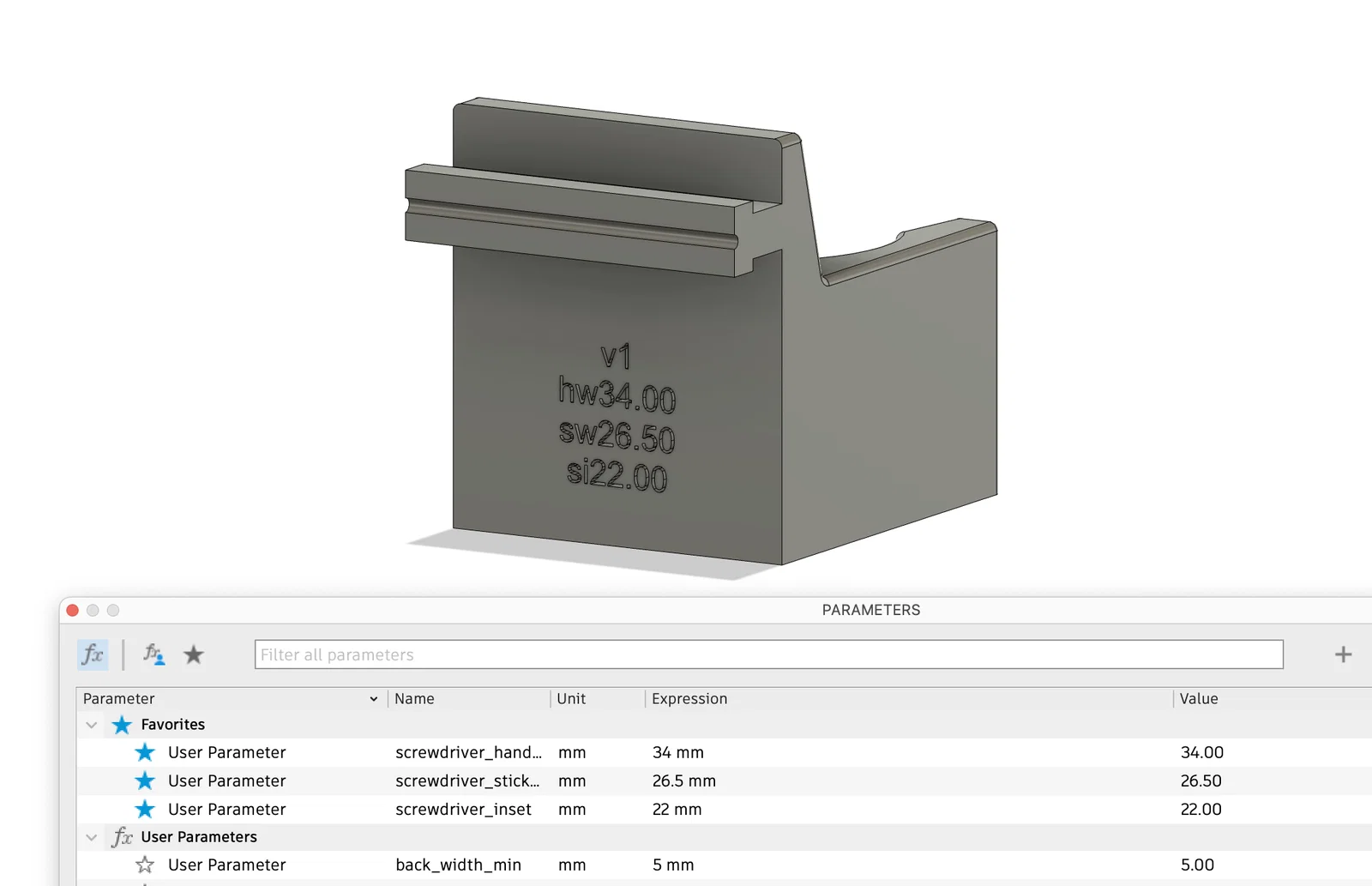Click the User Parameters group label
Viewport: 1372px width, 886px height.
pyautogui.click(x=199, y=837)
